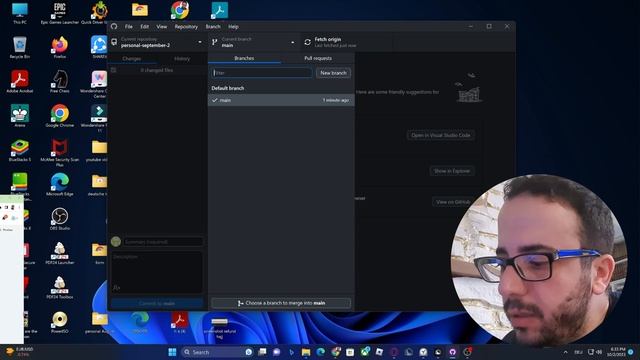The image size is (640, 360).
Task: Click Open in Visual Studio Code
Action: 441,135
